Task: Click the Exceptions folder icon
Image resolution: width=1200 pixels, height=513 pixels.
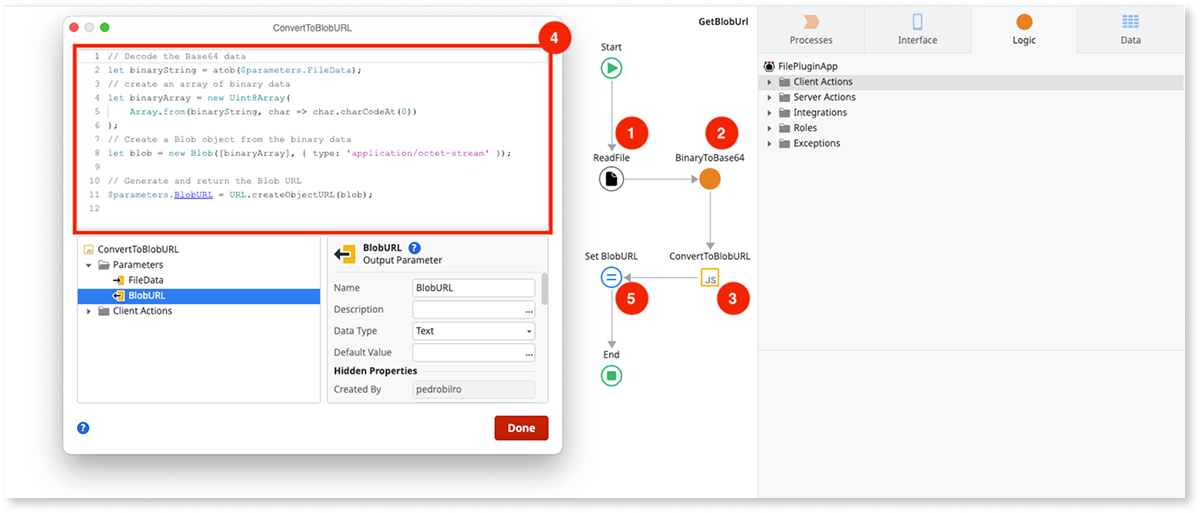Action: [x=784, y=143]
